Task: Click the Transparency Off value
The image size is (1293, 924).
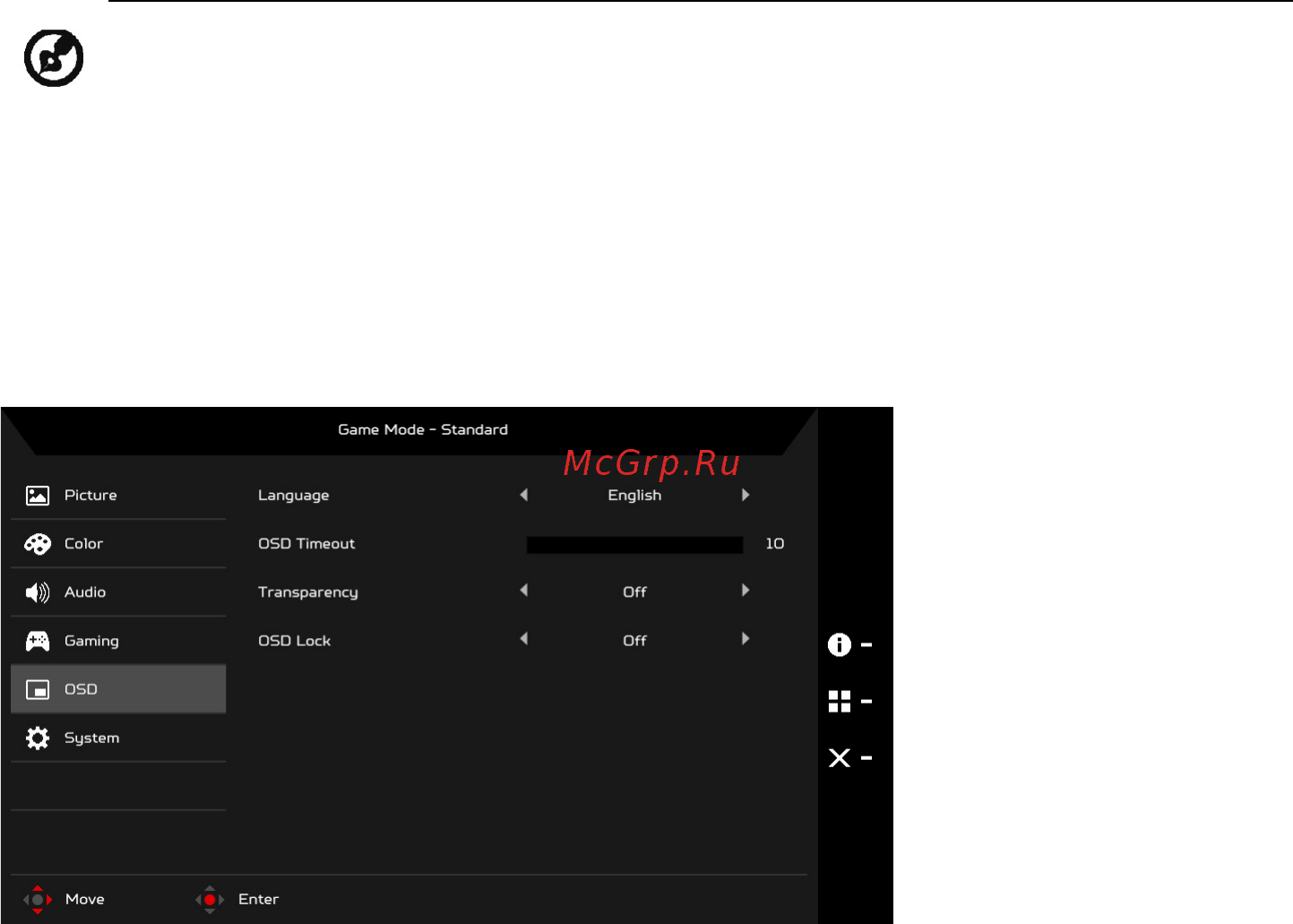Action: [x=634, y=592]
